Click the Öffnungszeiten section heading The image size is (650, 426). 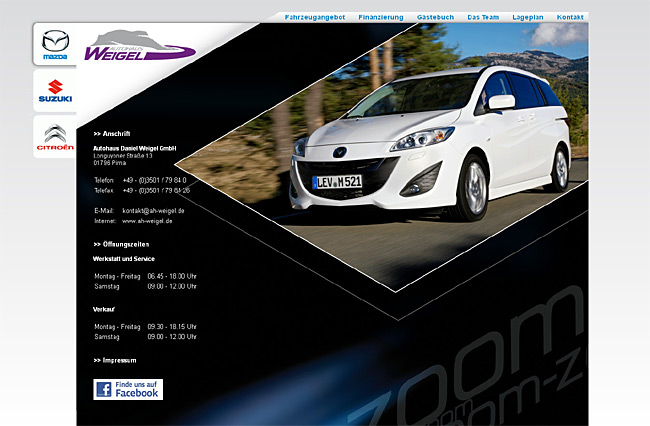click(x=122, y=244)
